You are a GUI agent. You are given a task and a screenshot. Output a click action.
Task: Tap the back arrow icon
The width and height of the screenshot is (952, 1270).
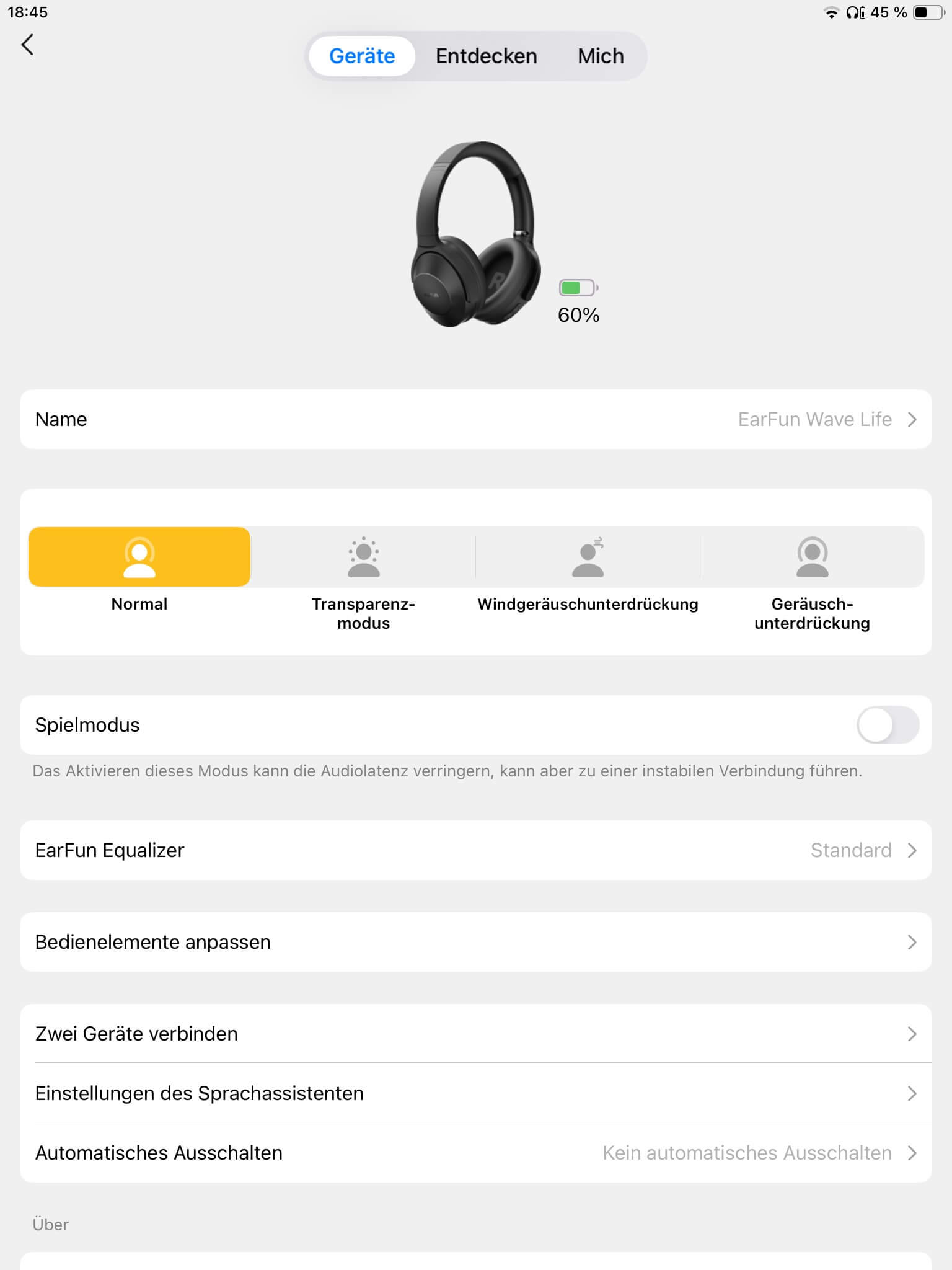pos(27,45)
